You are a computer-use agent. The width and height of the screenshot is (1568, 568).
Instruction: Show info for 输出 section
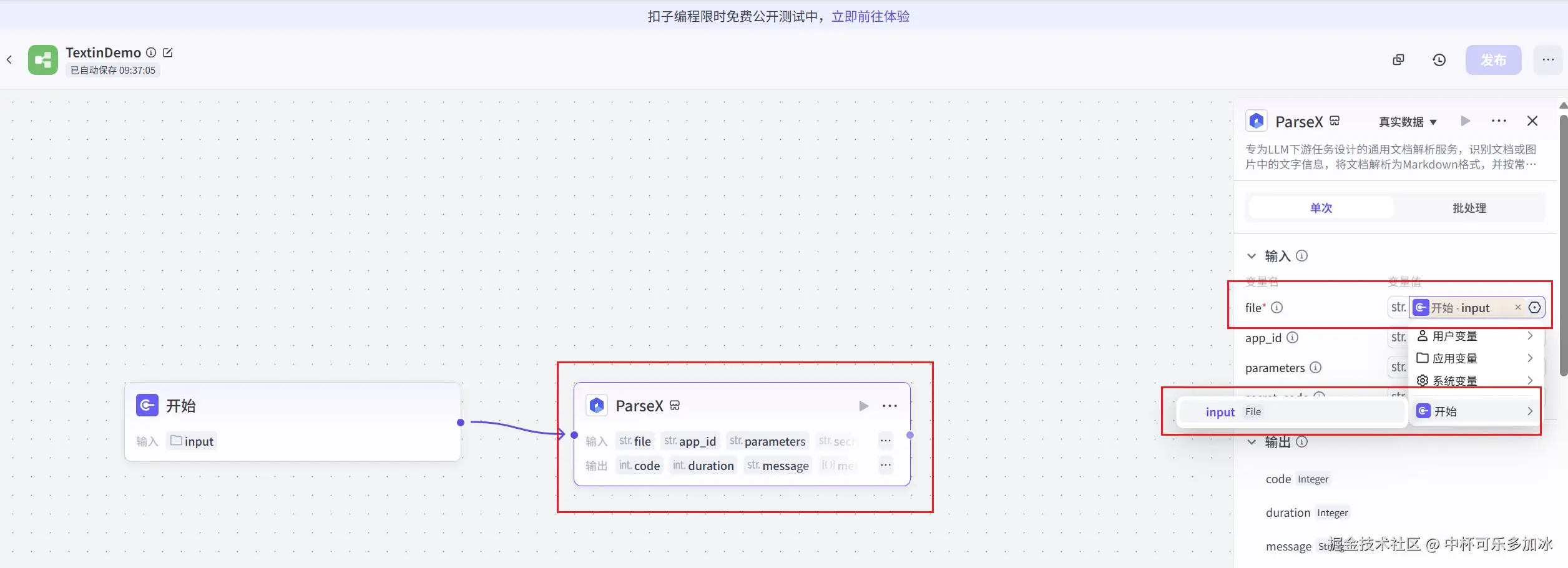pos(1302,441)
